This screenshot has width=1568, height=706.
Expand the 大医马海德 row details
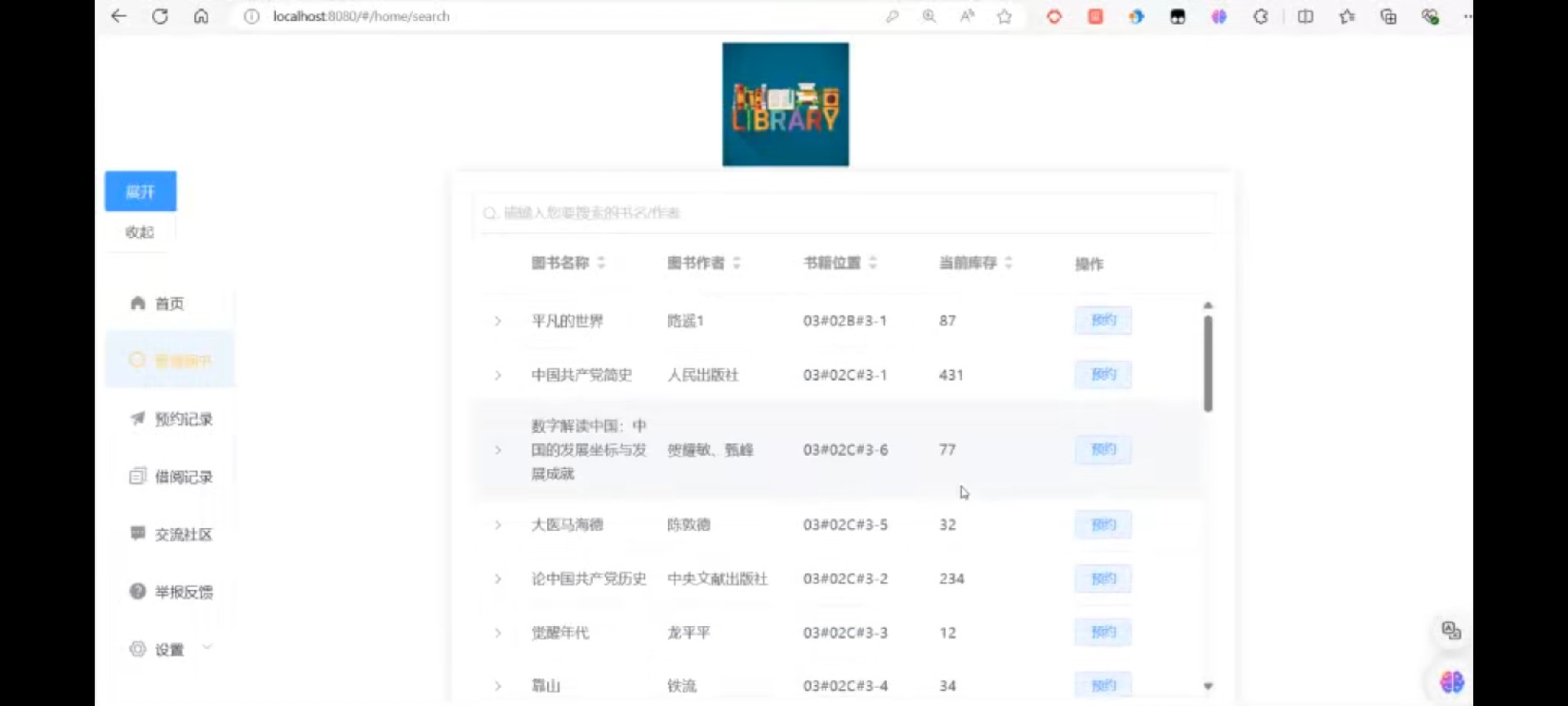[497, 525]
